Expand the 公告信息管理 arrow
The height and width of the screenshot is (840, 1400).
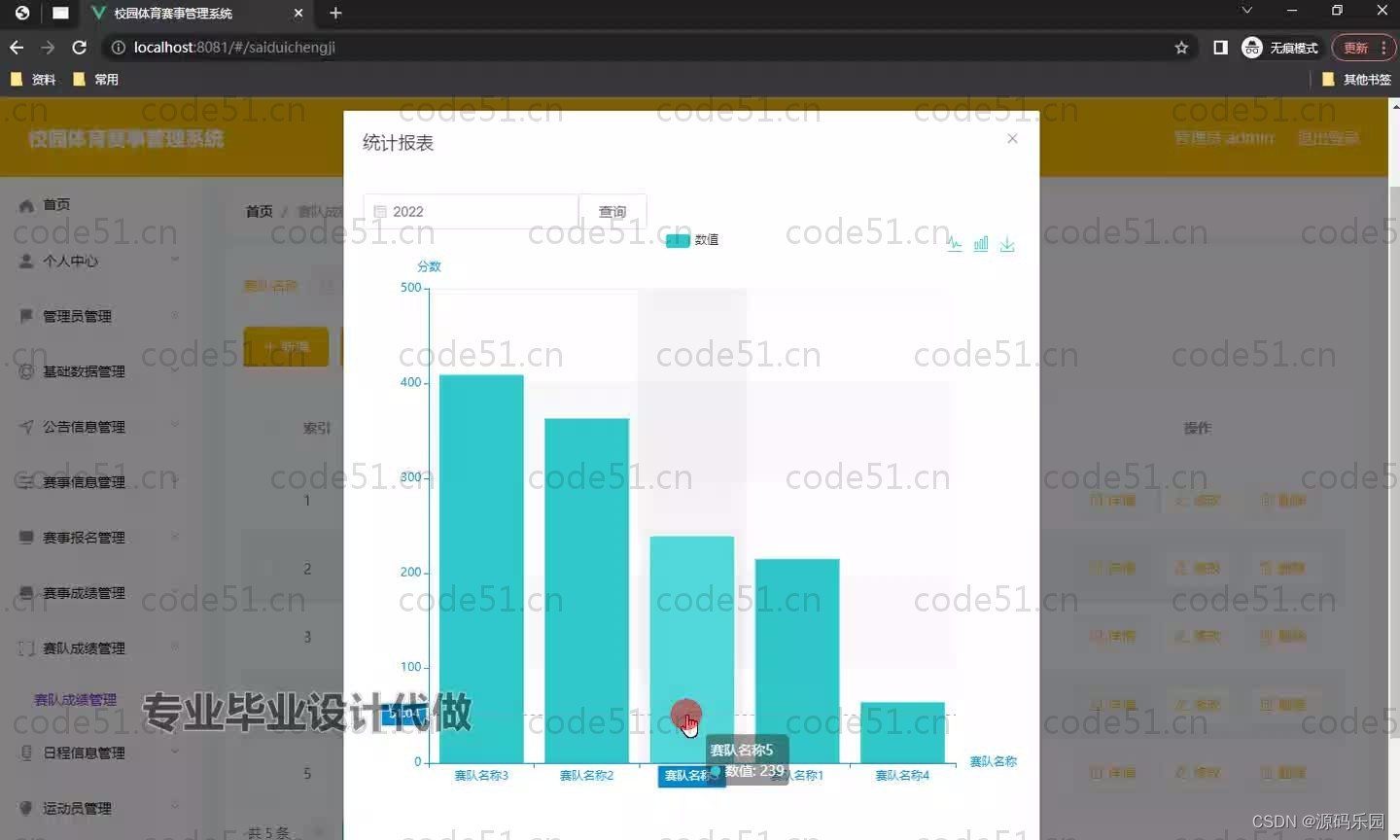tap(175, 425)
